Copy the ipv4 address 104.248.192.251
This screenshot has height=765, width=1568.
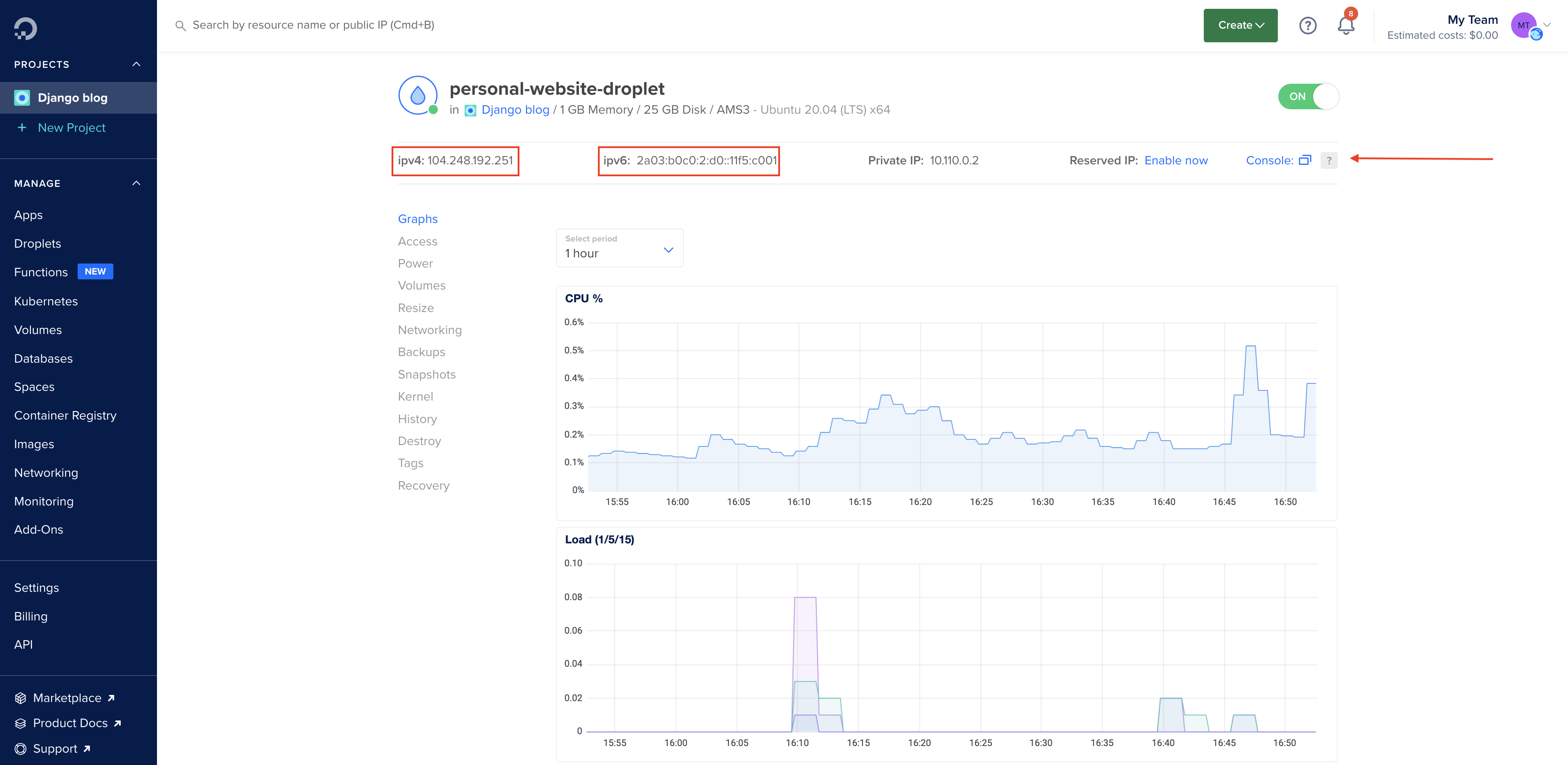pos(470,160)
